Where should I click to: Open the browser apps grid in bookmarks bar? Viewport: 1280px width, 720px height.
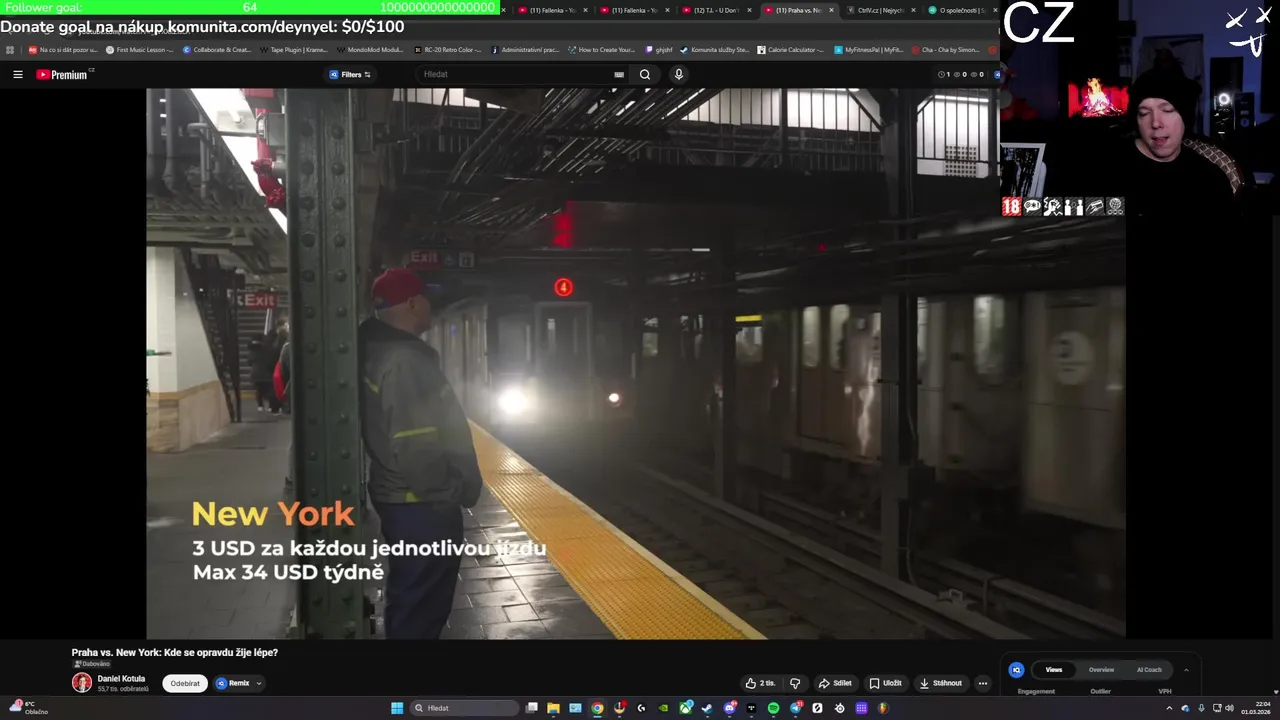pos(10,49)
